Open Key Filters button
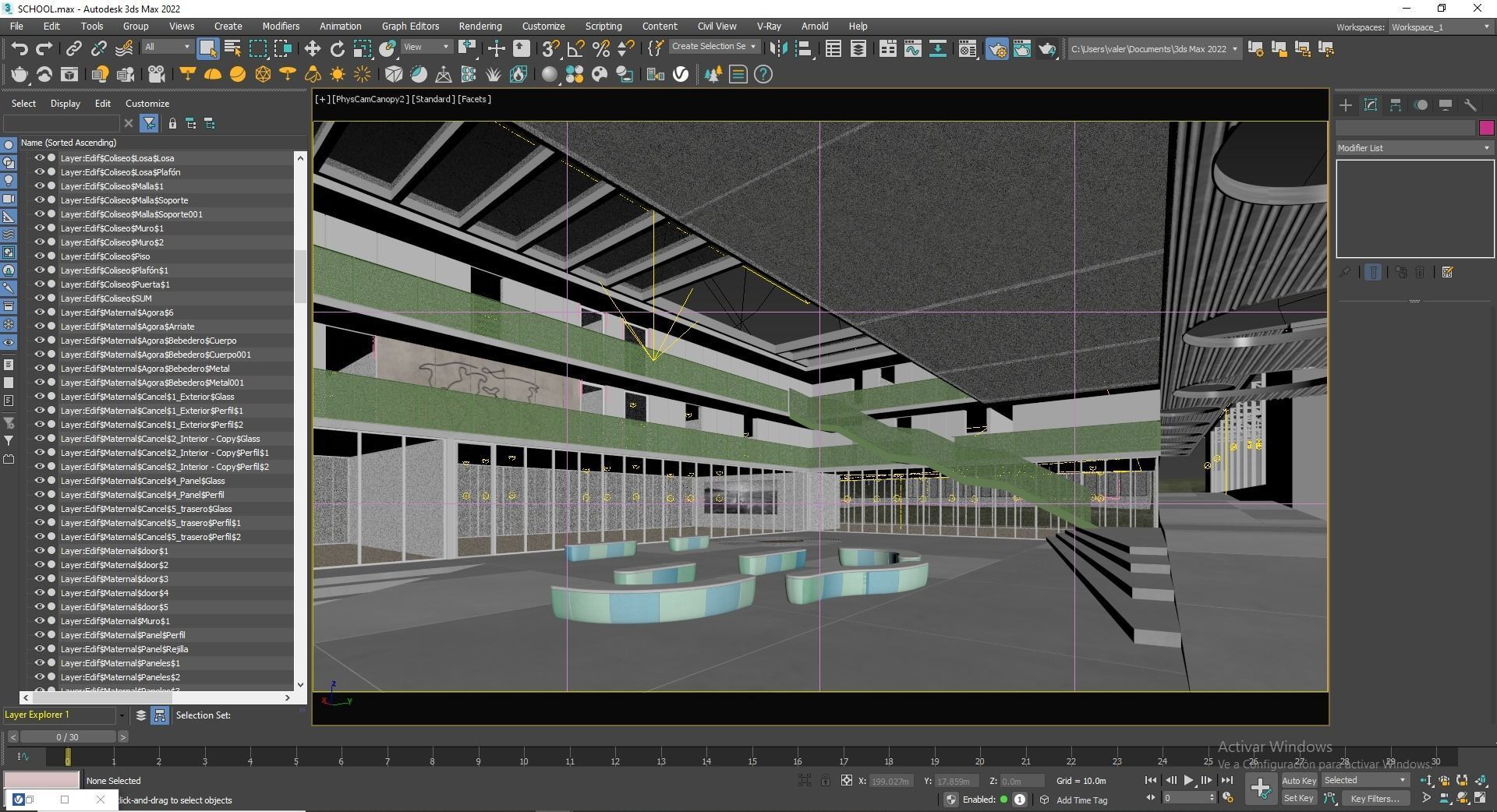Image resolution: width=1497 pixels, height=812 pixels. tap(1375, 798)
